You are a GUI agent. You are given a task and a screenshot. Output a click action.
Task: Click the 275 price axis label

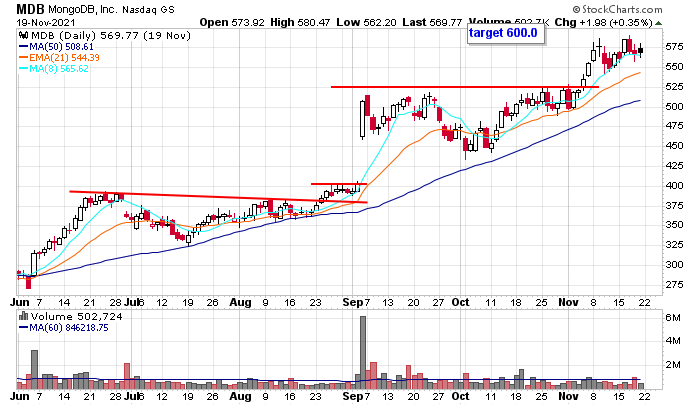[674, 284]
